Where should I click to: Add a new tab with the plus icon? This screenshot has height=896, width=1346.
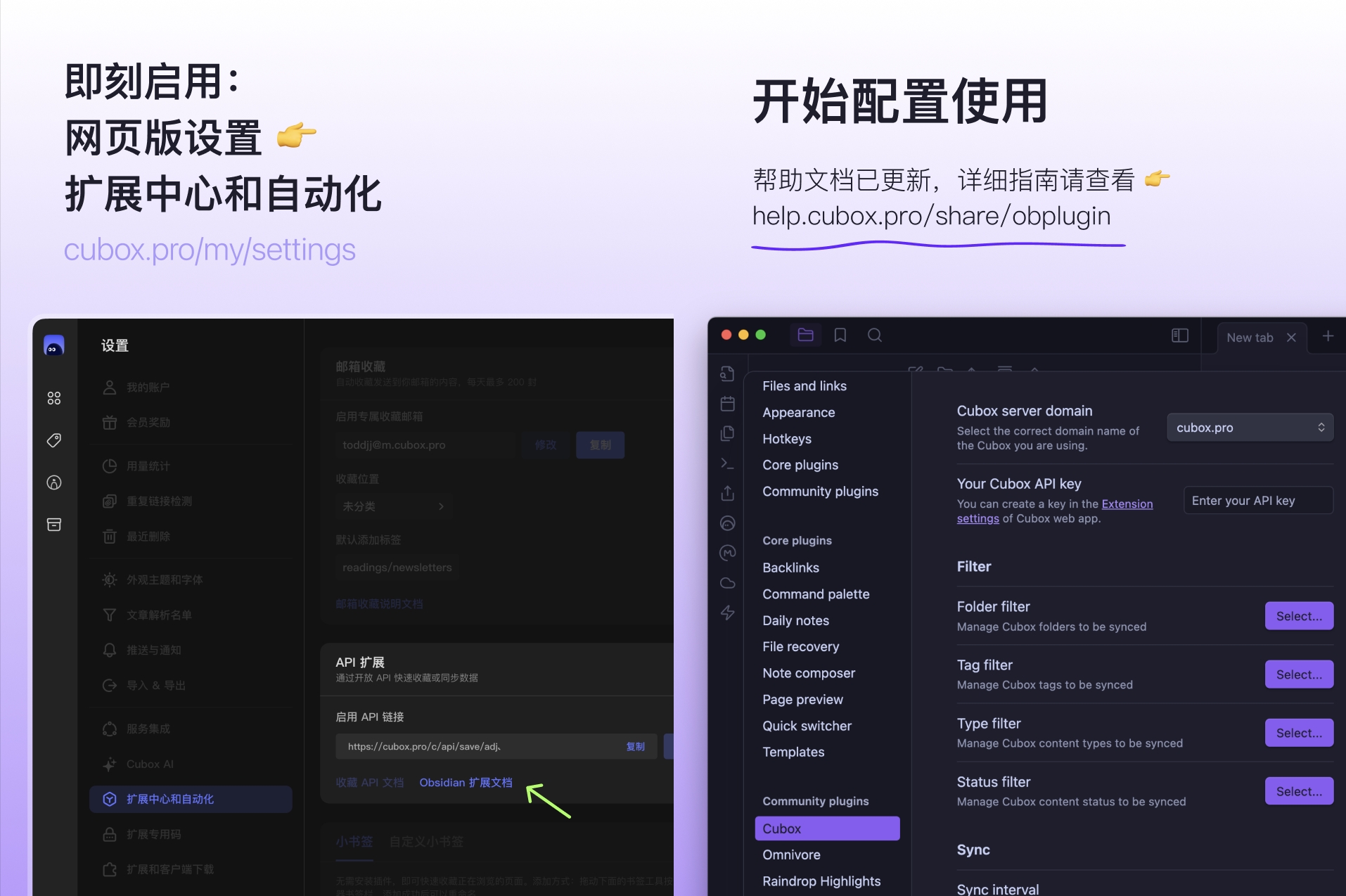1328,336
